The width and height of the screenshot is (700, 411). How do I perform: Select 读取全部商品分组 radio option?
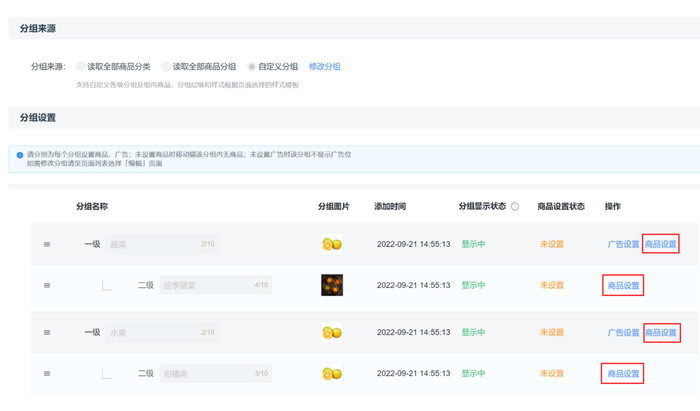(166, 66)
